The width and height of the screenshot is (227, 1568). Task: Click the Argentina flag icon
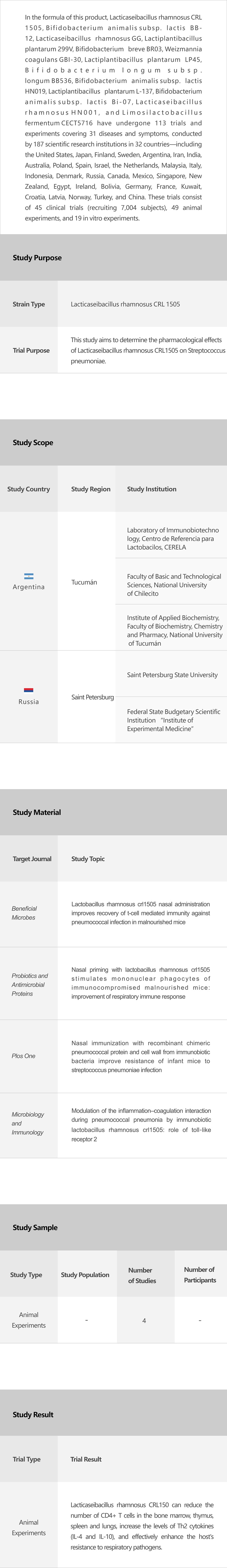(x=29, y=575)
